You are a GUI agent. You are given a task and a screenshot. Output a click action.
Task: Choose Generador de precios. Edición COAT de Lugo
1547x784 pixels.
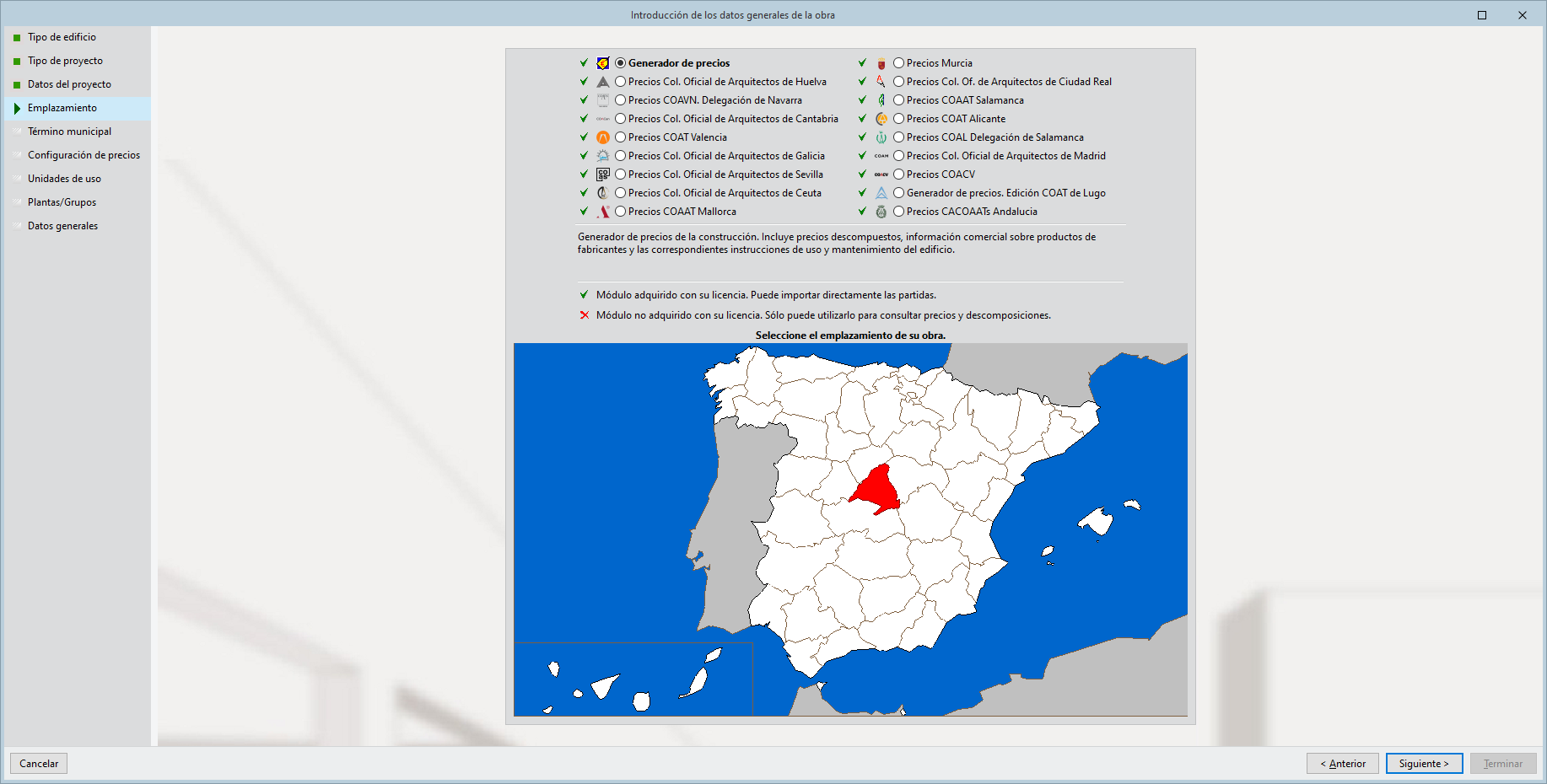pos(899,193)
